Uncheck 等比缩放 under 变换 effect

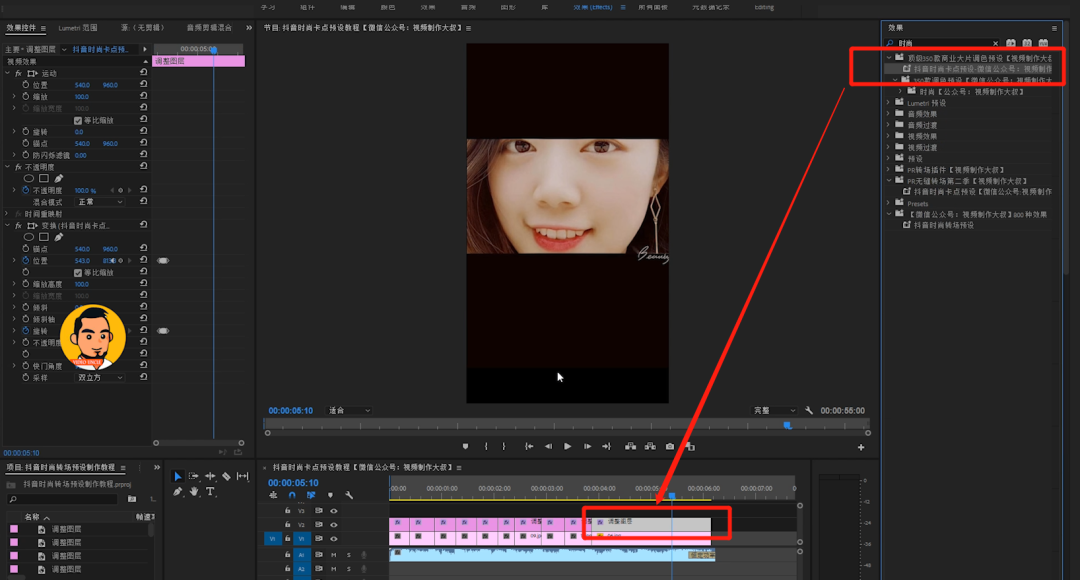point(78,273)
